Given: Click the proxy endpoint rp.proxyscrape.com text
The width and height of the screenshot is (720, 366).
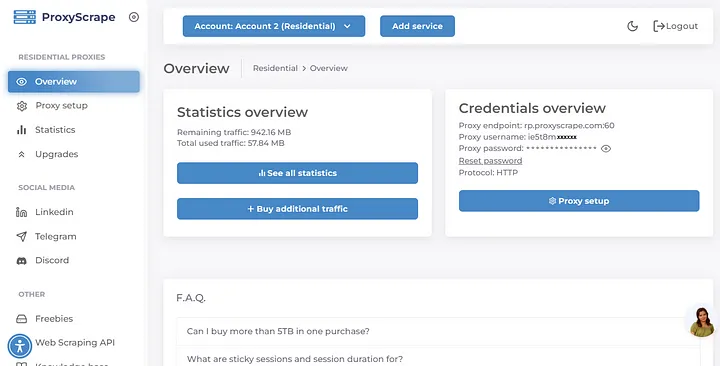Looking at the screenshot, I should tap(569, 125).
